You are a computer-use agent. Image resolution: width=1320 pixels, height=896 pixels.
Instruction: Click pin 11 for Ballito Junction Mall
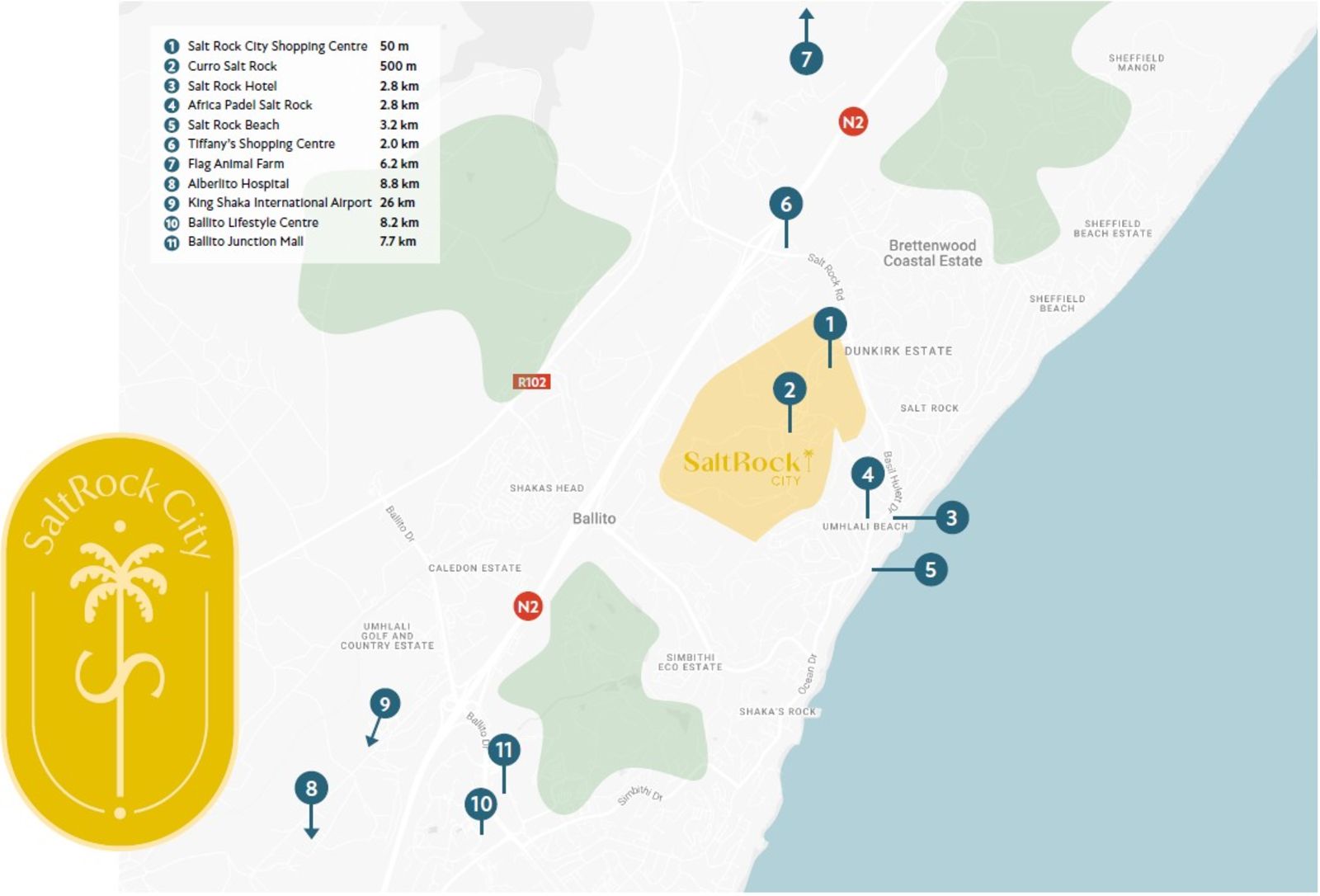(x=504, y=750)
